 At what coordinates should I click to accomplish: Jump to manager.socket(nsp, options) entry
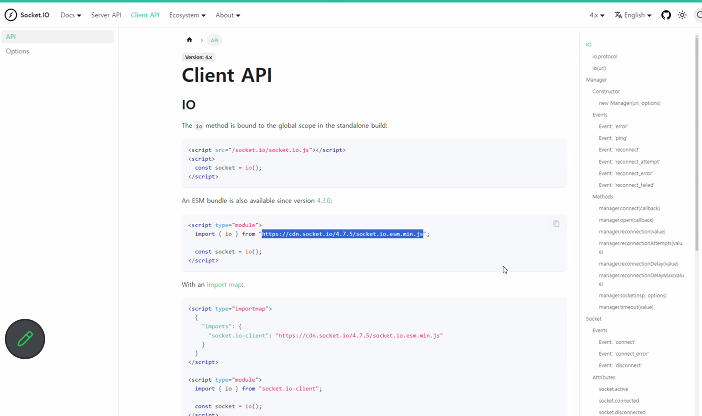pos(633,296)
